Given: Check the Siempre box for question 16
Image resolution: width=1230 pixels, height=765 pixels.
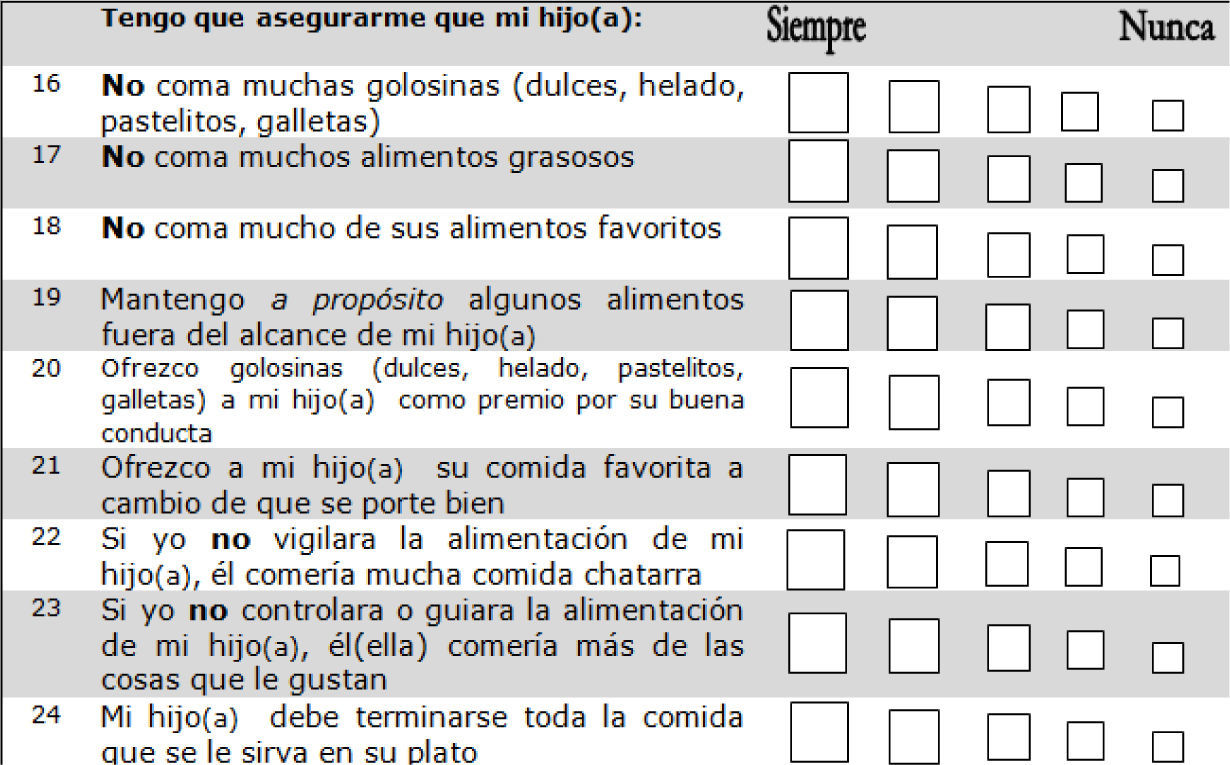Looking at the screenshot, I should (818, 103).
